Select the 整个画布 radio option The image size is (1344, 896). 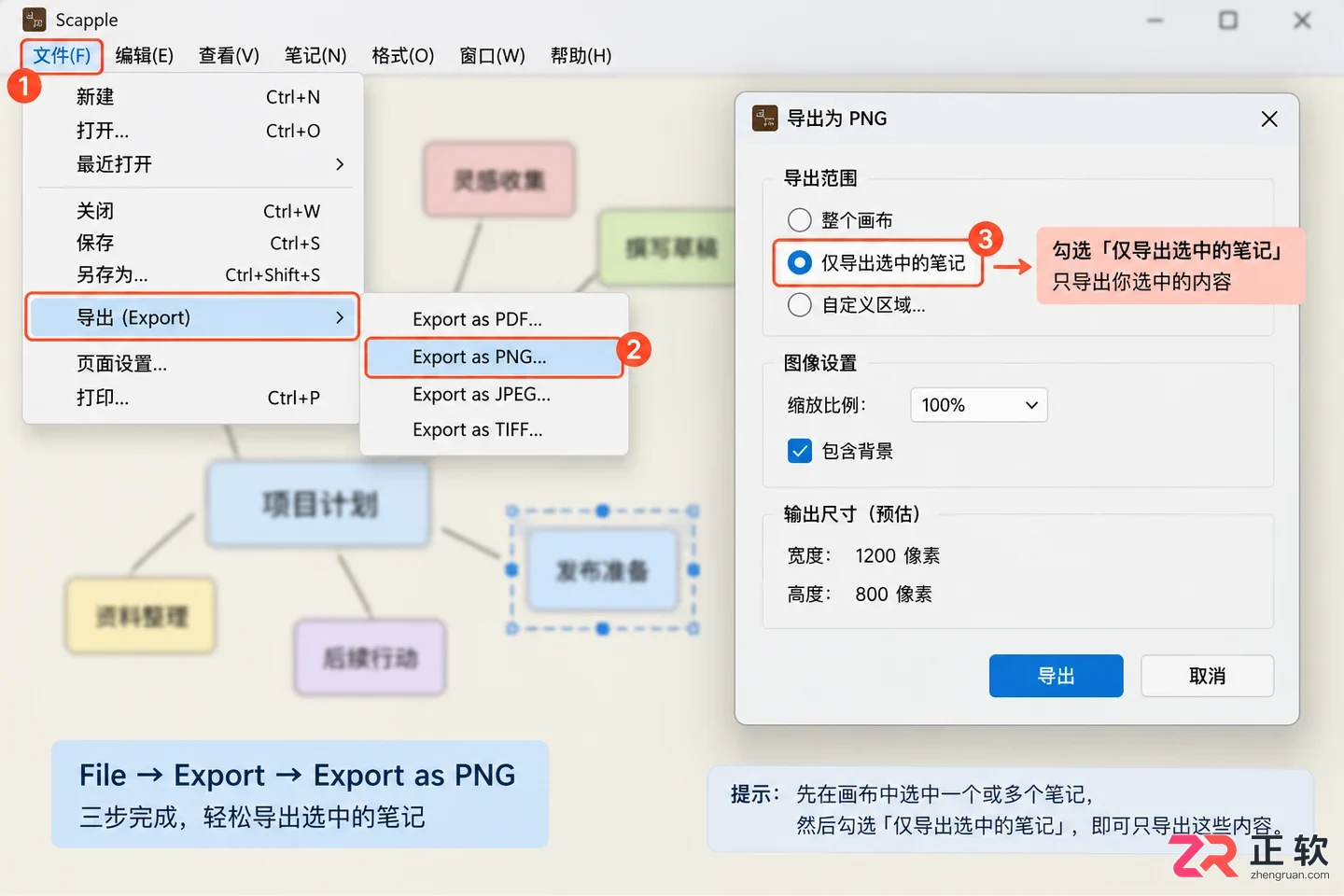pos(800,220)
